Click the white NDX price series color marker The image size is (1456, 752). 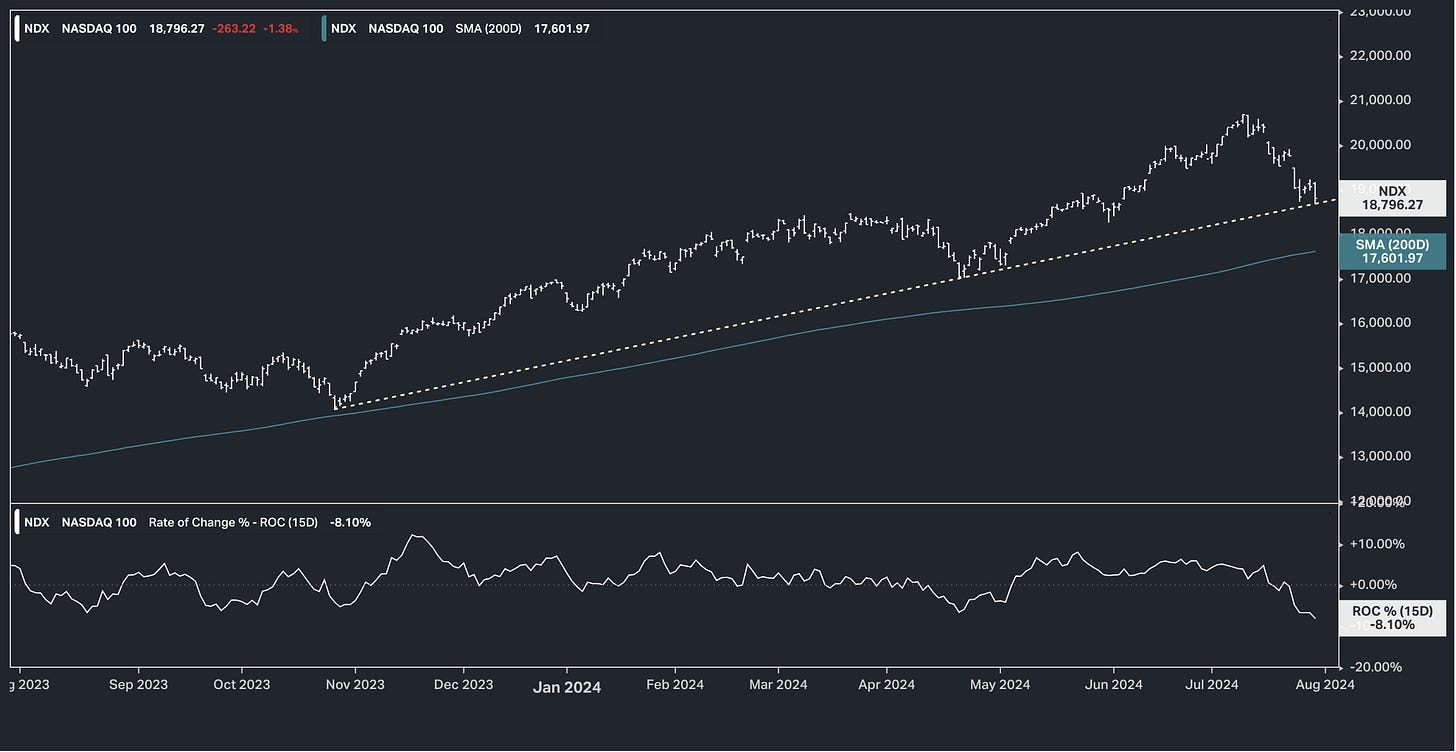18,29
